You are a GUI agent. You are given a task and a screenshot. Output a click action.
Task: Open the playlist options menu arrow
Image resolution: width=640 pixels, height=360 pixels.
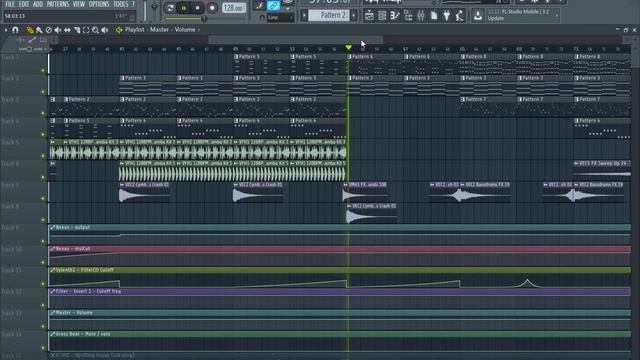coord(6,30)
